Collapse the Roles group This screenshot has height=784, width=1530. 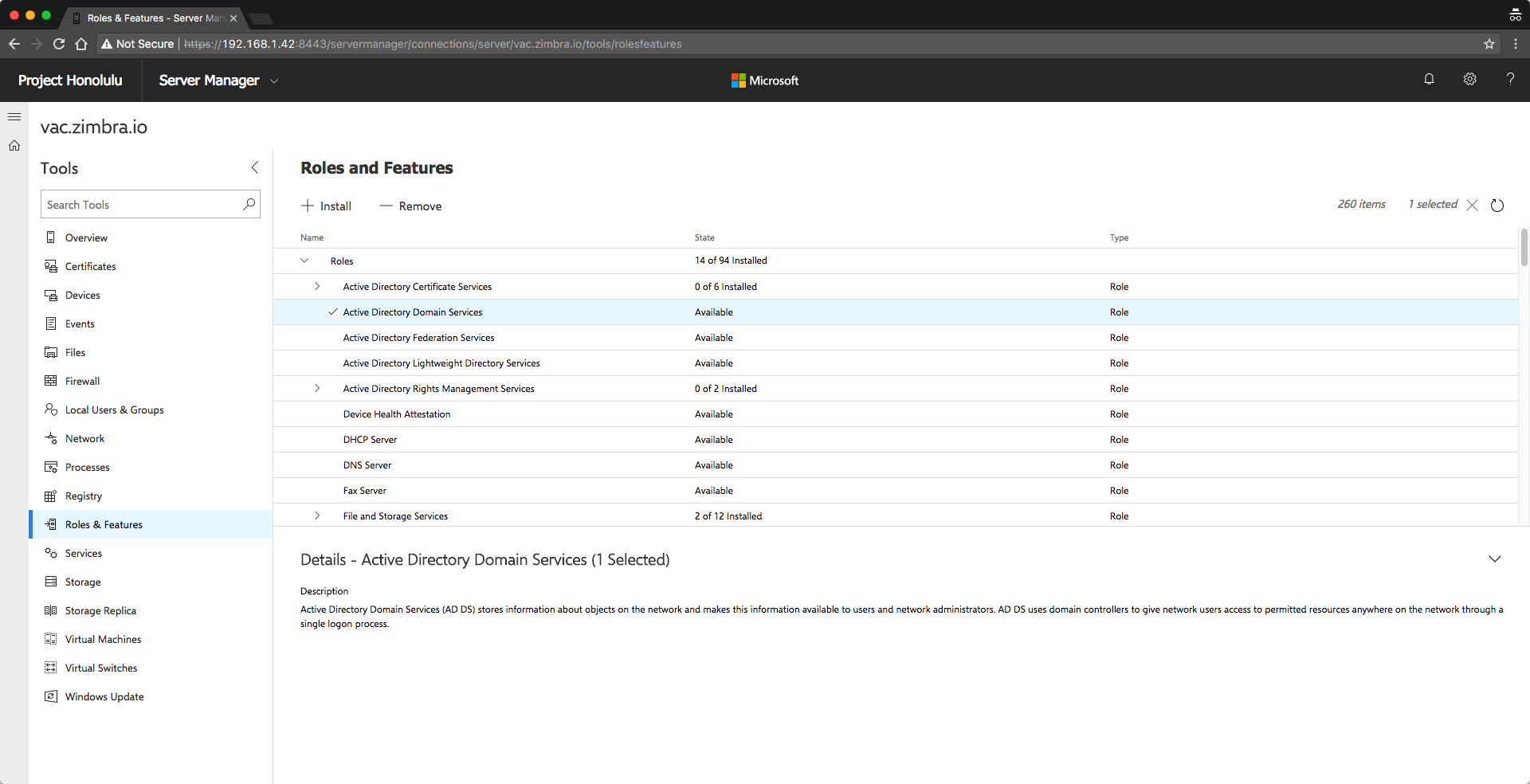304,261
